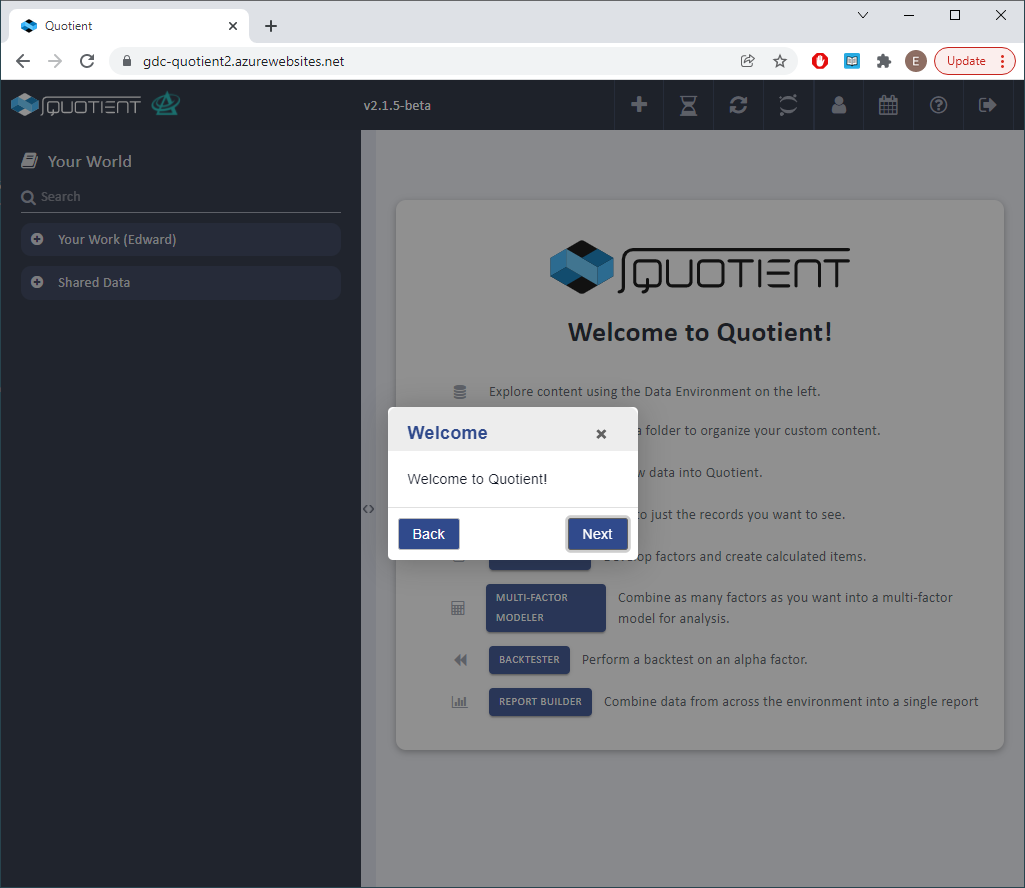Click the Welcome to Quotient! heading
This screenshot has height=888, width=1025.
699,332
